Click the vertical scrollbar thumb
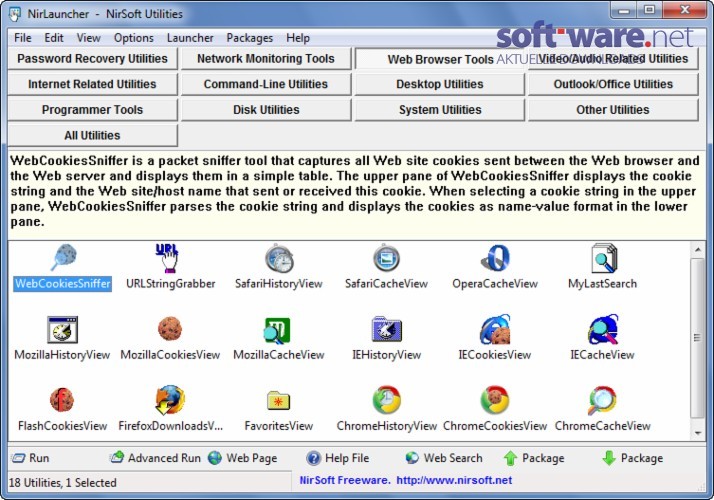The image size is (714, 500). pyautogui.click(x=697, y=338)
